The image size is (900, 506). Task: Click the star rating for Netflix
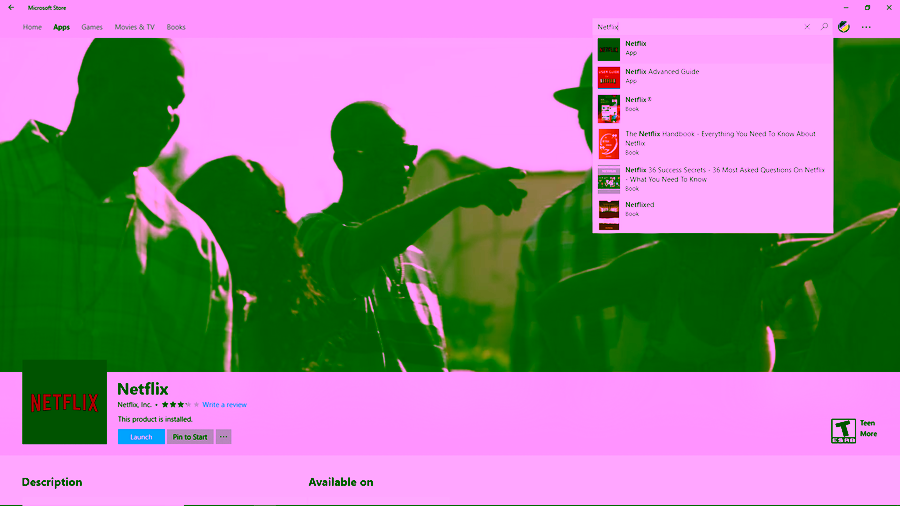tap(175, 405)
